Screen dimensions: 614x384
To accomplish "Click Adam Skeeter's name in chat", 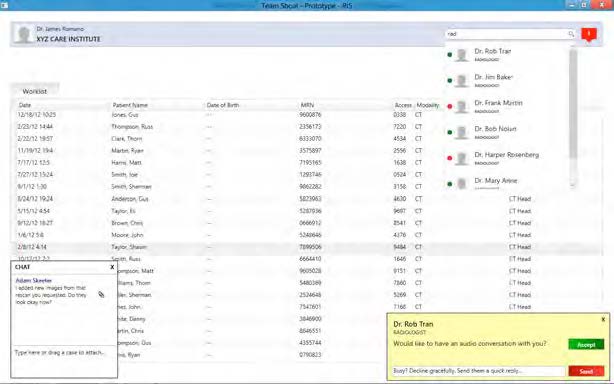I will (x=34, y=281).
